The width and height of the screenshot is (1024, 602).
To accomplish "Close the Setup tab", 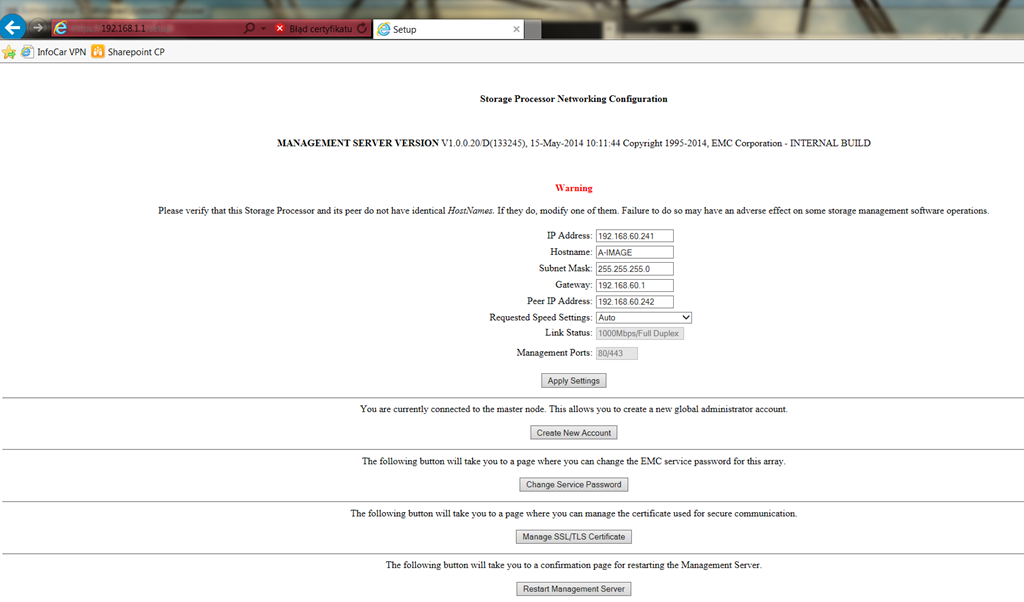I will [x=516, y=29].
